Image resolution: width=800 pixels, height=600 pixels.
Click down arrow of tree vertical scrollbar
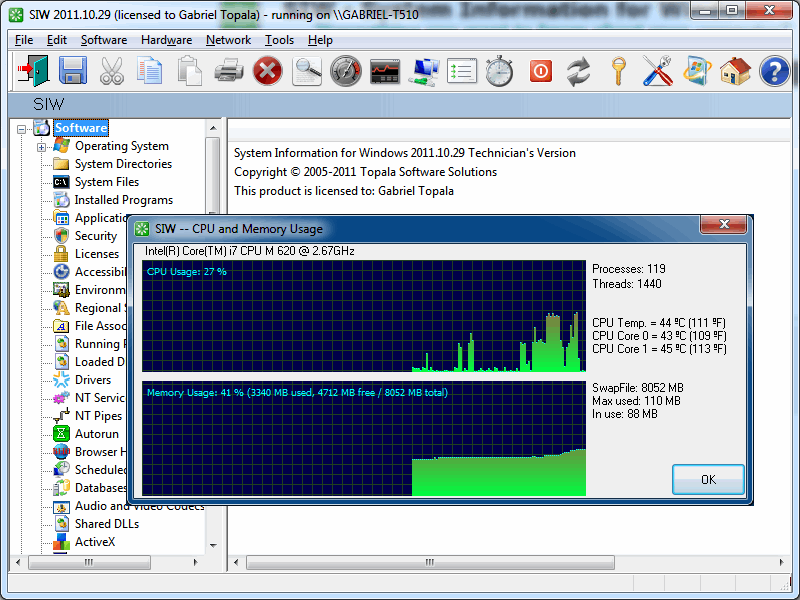click(x=213, y=546)
